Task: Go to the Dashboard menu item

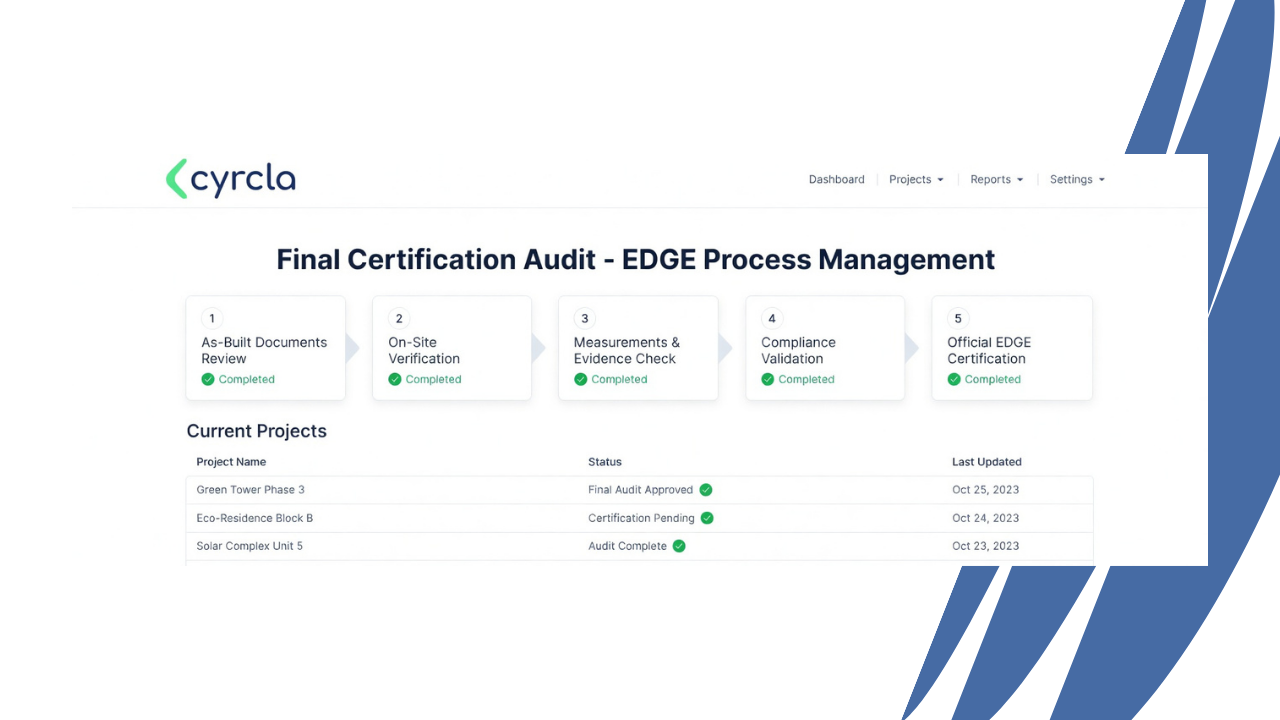Action: point(836,179)
